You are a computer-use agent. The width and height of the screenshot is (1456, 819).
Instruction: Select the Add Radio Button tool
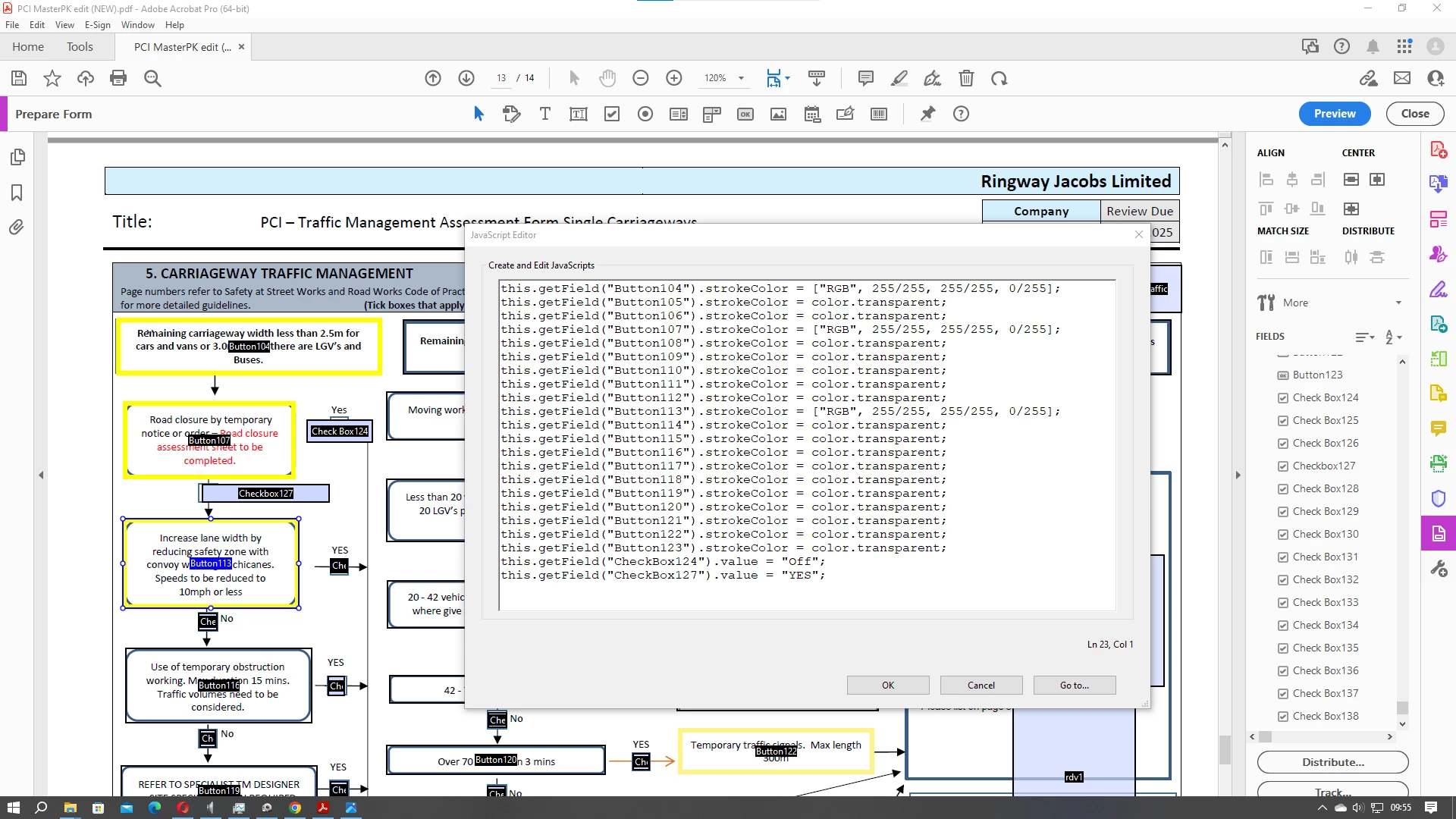645,114
